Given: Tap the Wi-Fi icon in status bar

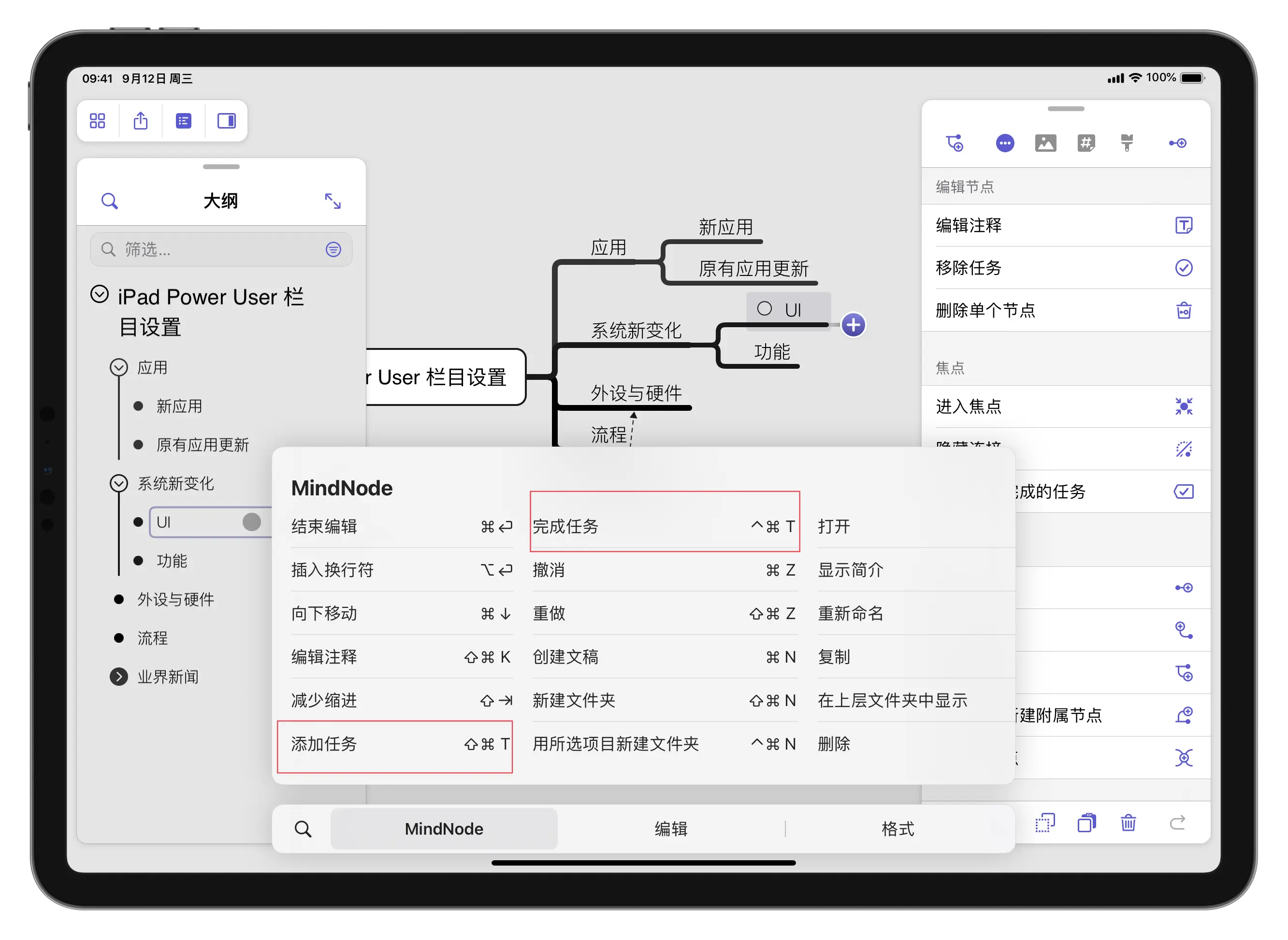Looking at the screenshot, I should [x=1135, y=78].
